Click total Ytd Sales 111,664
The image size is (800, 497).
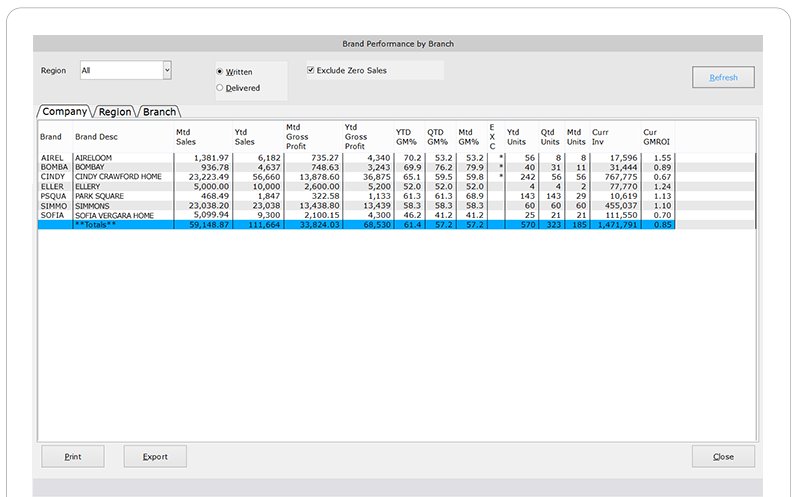coord(264,225)
